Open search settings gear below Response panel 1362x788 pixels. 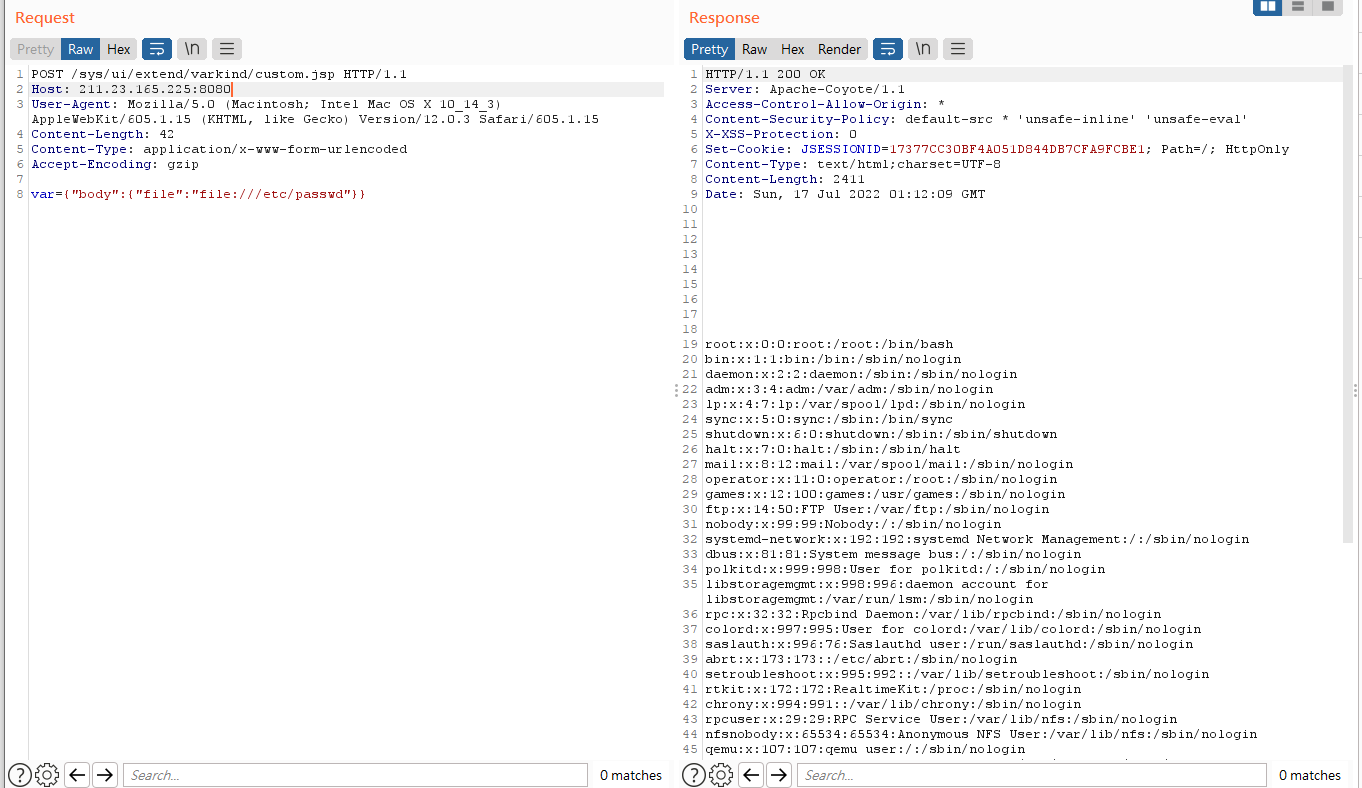coord(721,775)
